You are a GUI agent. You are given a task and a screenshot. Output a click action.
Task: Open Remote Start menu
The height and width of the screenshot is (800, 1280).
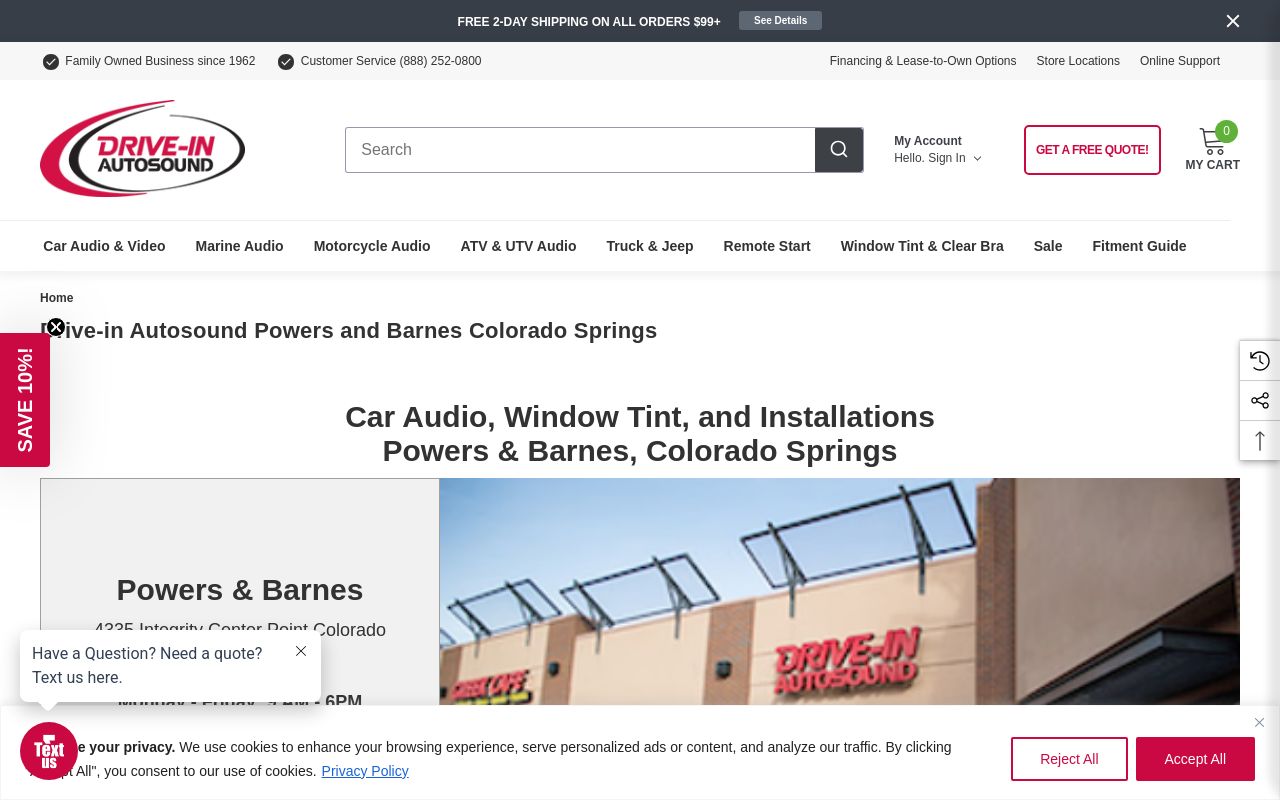click(767, 246)
